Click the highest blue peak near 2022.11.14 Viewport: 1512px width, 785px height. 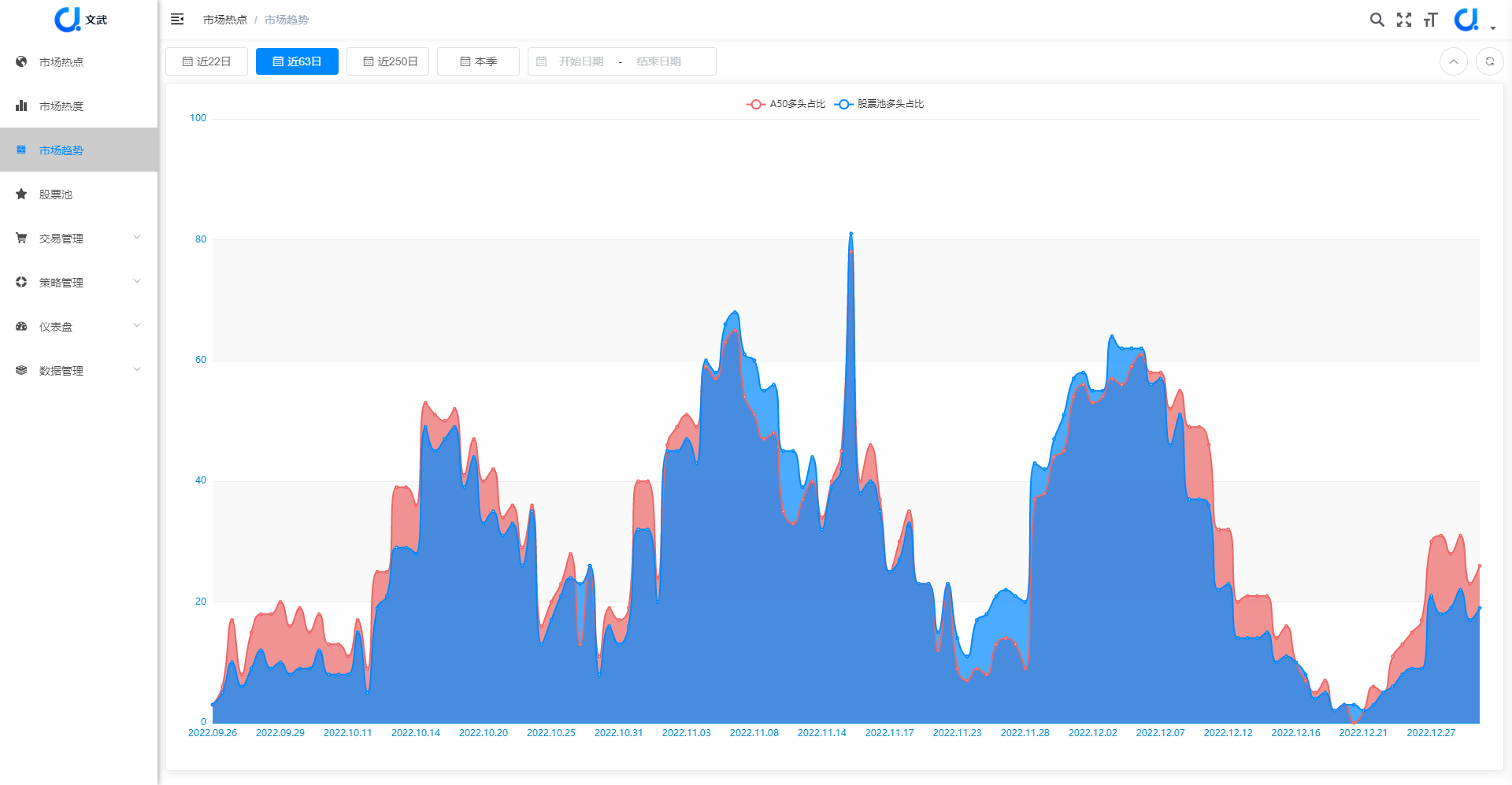pyautogui.click(x=850, y=233)
